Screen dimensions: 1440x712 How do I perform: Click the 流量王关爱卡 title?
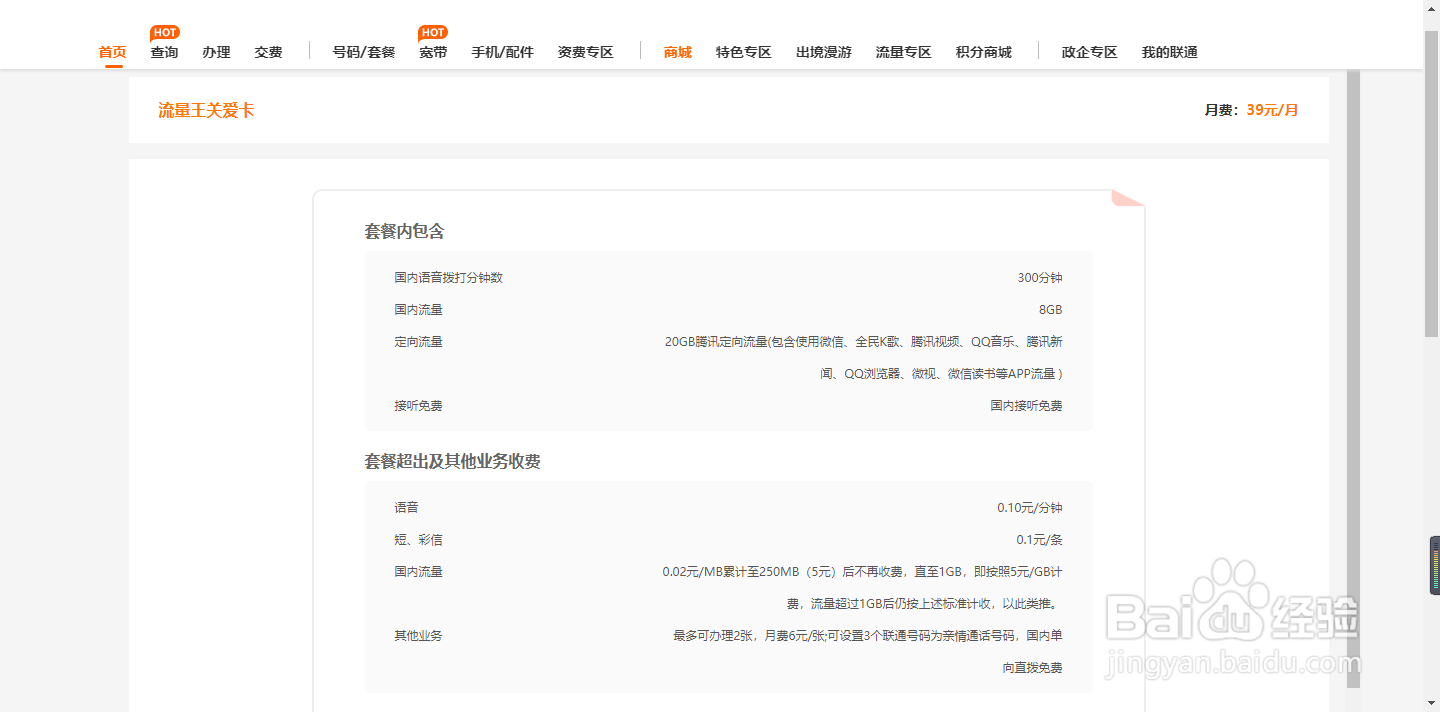click(x=206, y=110)
